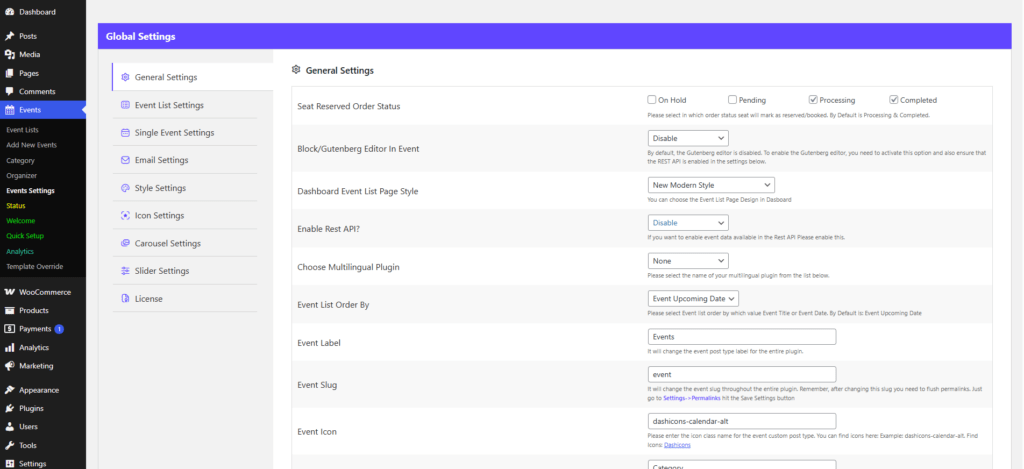
Task: Open Add New Events submenu item
Action: pyautogui.click(x=31, y=145)
